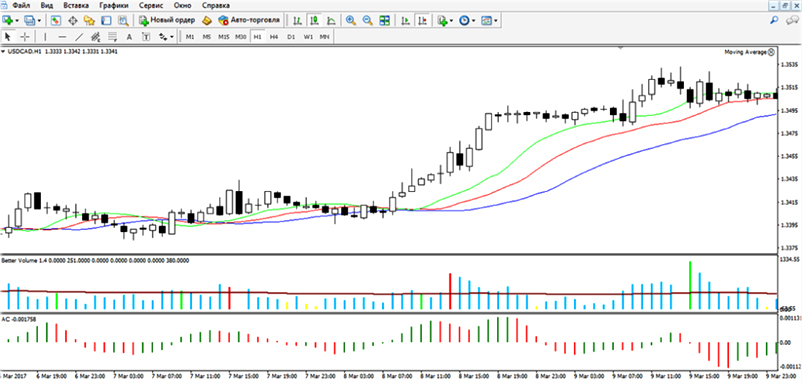The height and width of the screenshot is (383, 802).
Task: Switch chart to bar chart style
Action: coord(297,20)
